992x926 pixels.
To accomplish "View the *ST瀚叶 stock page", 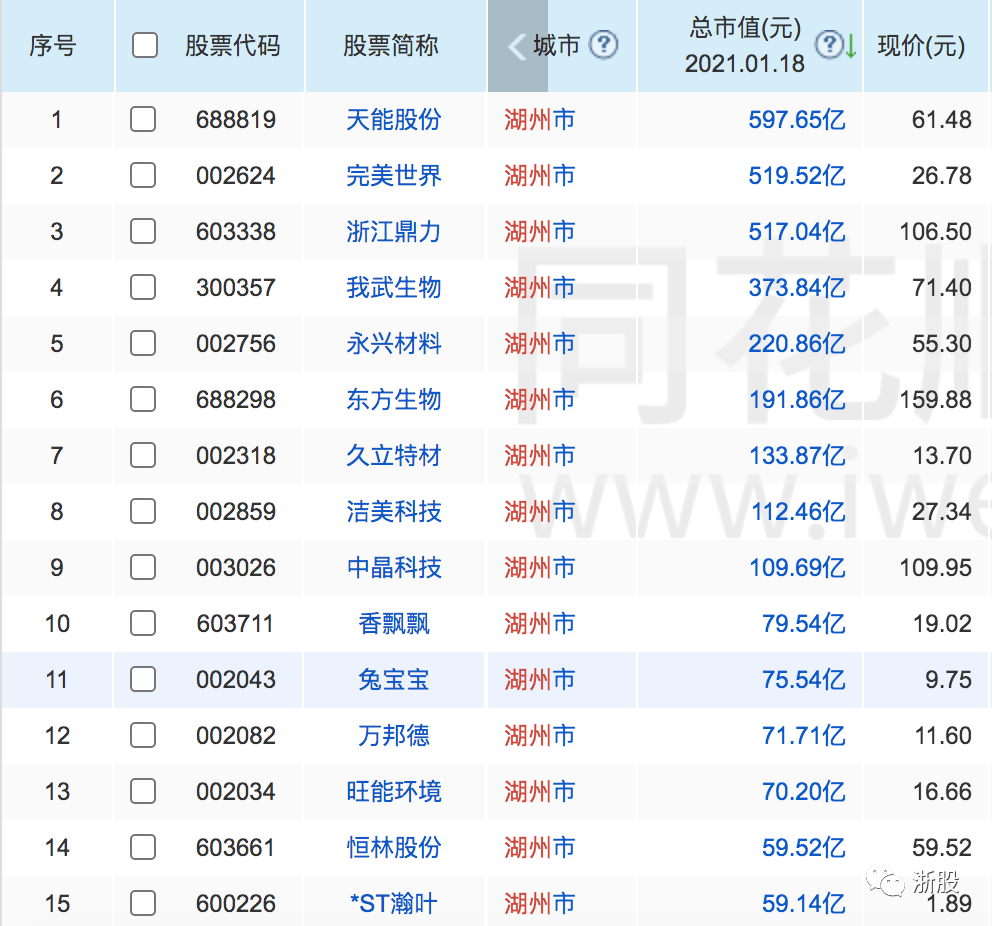I will click(394, 904).
